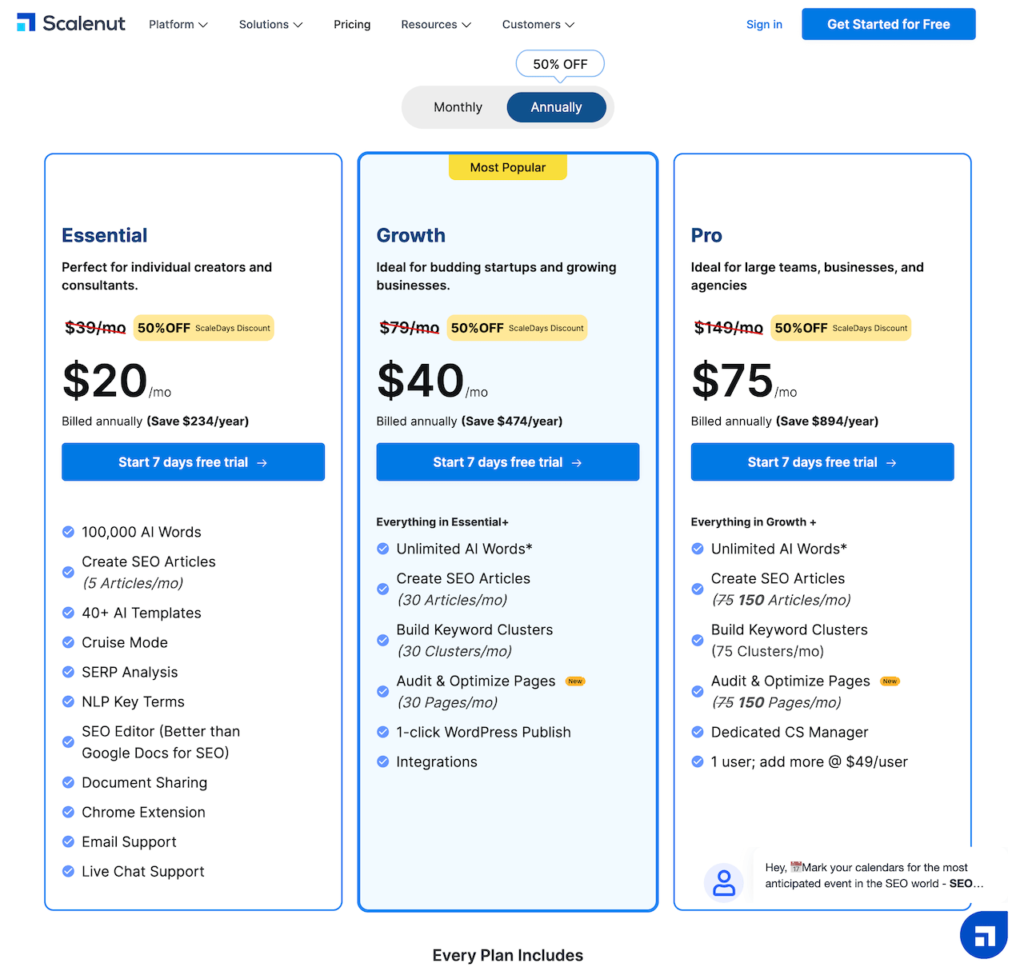Click 'Save $234/year' text

(x=198, y=421)
